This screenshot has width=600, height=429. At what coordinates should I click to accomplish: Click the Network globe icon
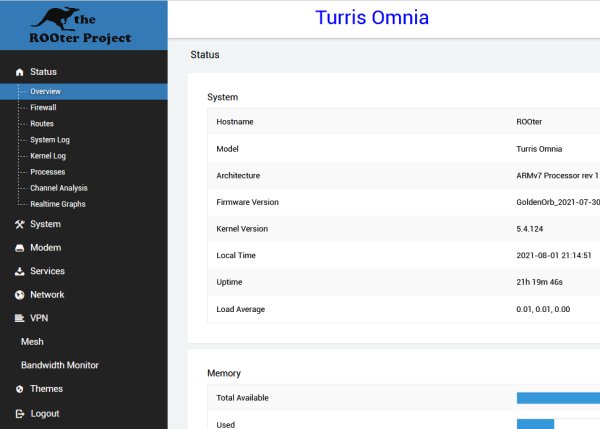click(20, 295)
